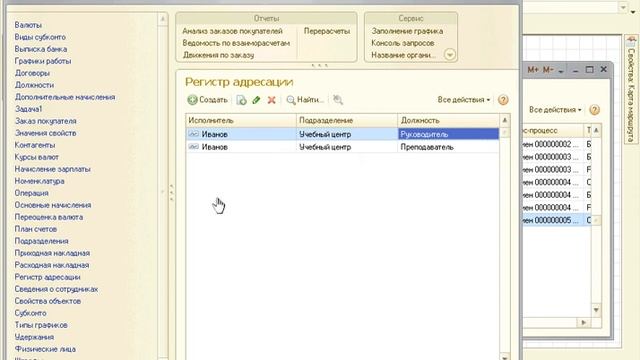The image size is (640, 360).
Task: Open Значения свойств in navigation panel
Action: coord(45,133)
